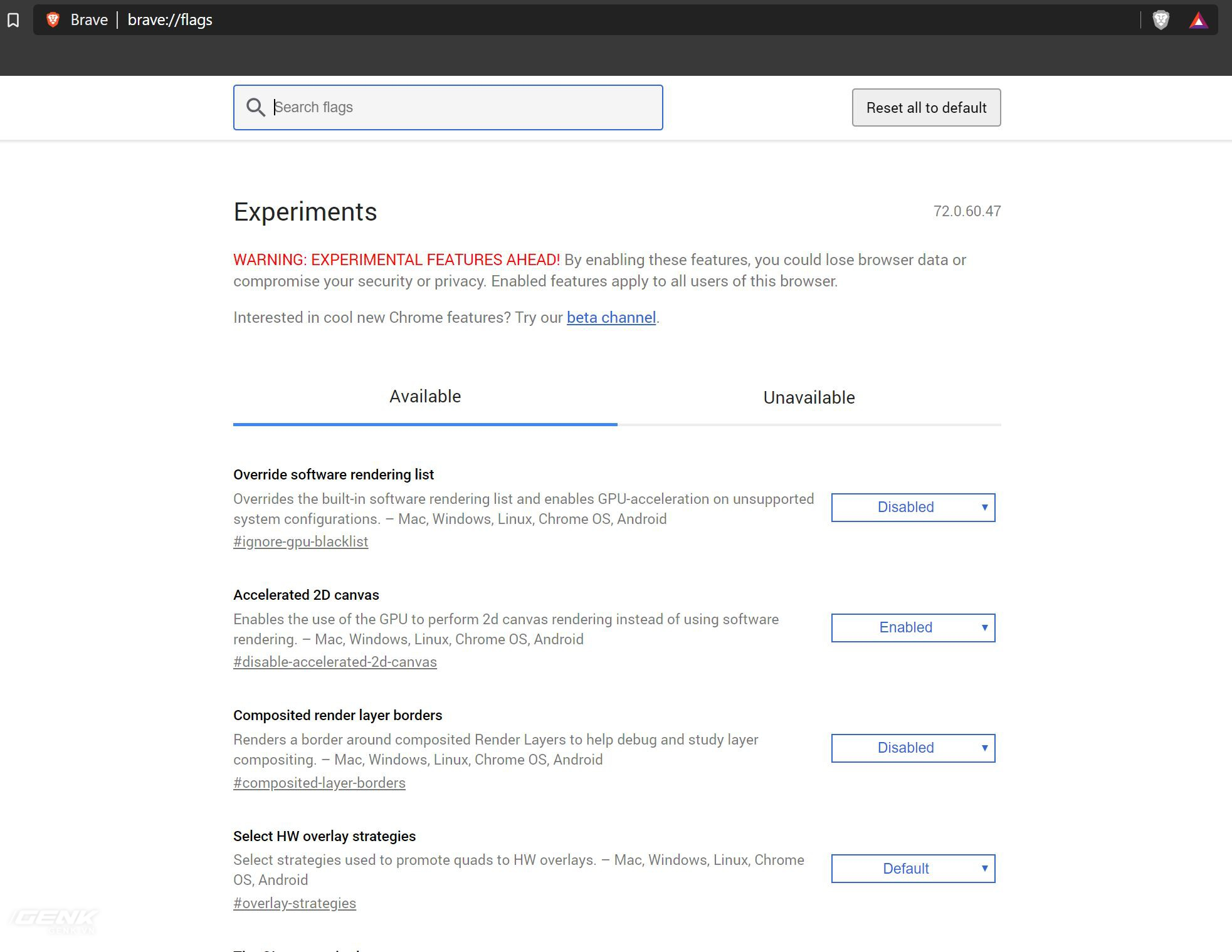Expand the Accelerated 2D canvas Enabled dropdown

(x=912, y=627)
